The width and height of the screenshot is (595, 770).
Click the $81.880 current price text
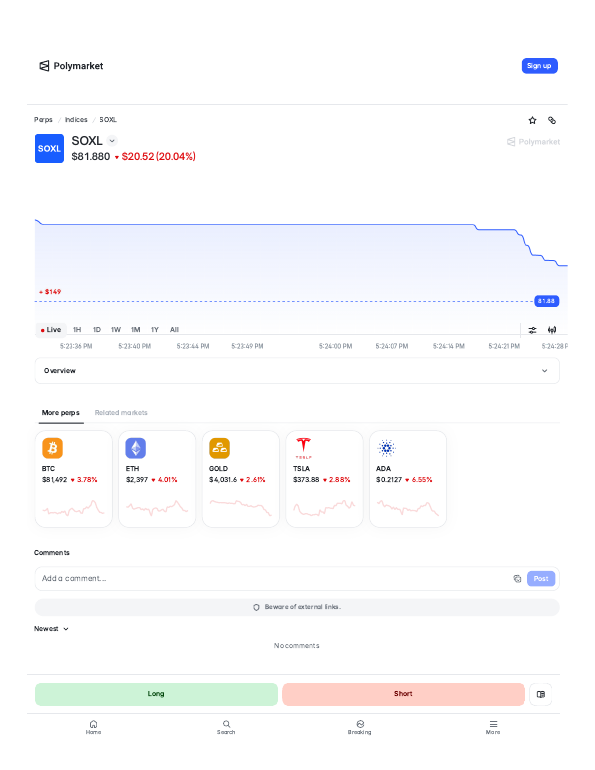point(91,157)
